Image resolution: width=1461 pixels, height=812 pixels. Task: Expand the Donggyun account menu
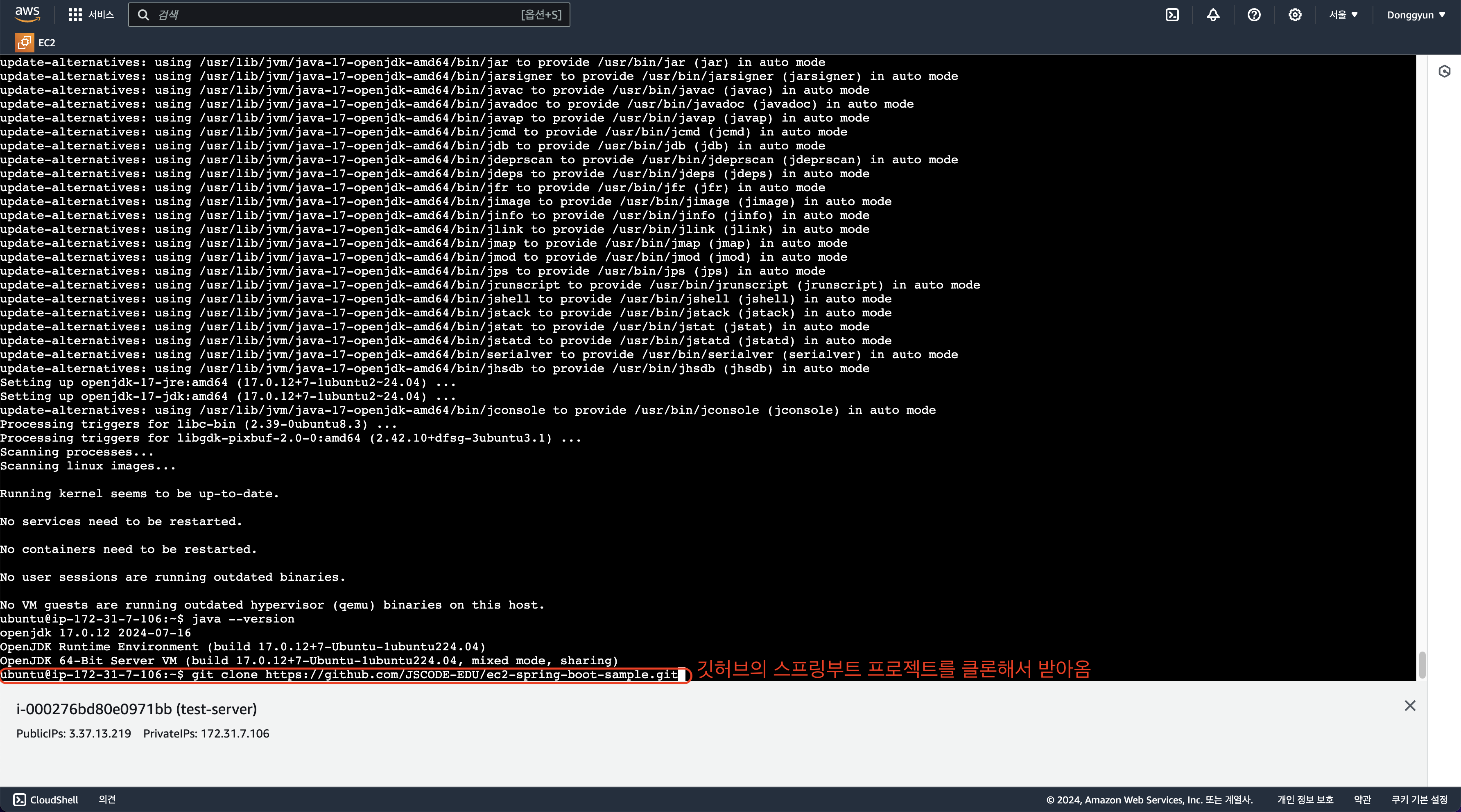[x=1416, y=15]
